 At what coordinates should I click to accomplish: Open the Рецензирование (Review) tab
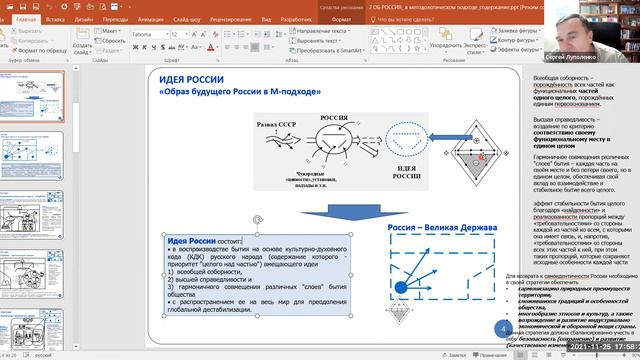231,19
